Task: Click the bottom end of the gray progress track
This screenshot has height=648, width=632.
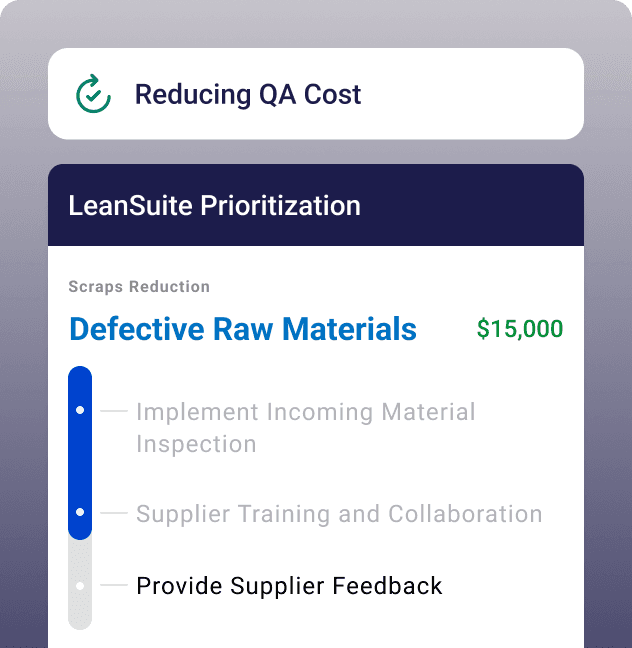Action: pyautogui.click(x=80, y=620)
